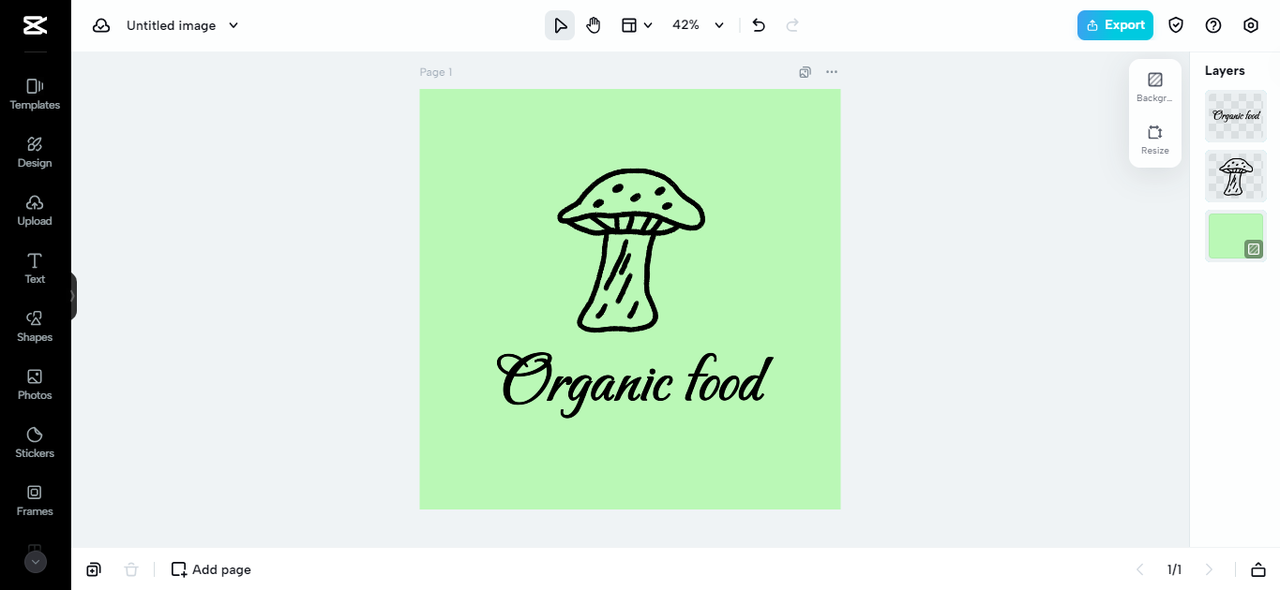The height and width of the screenshot is (590, 1280).
Task: Click the cloud save status icon
Action: click(101, 25)
